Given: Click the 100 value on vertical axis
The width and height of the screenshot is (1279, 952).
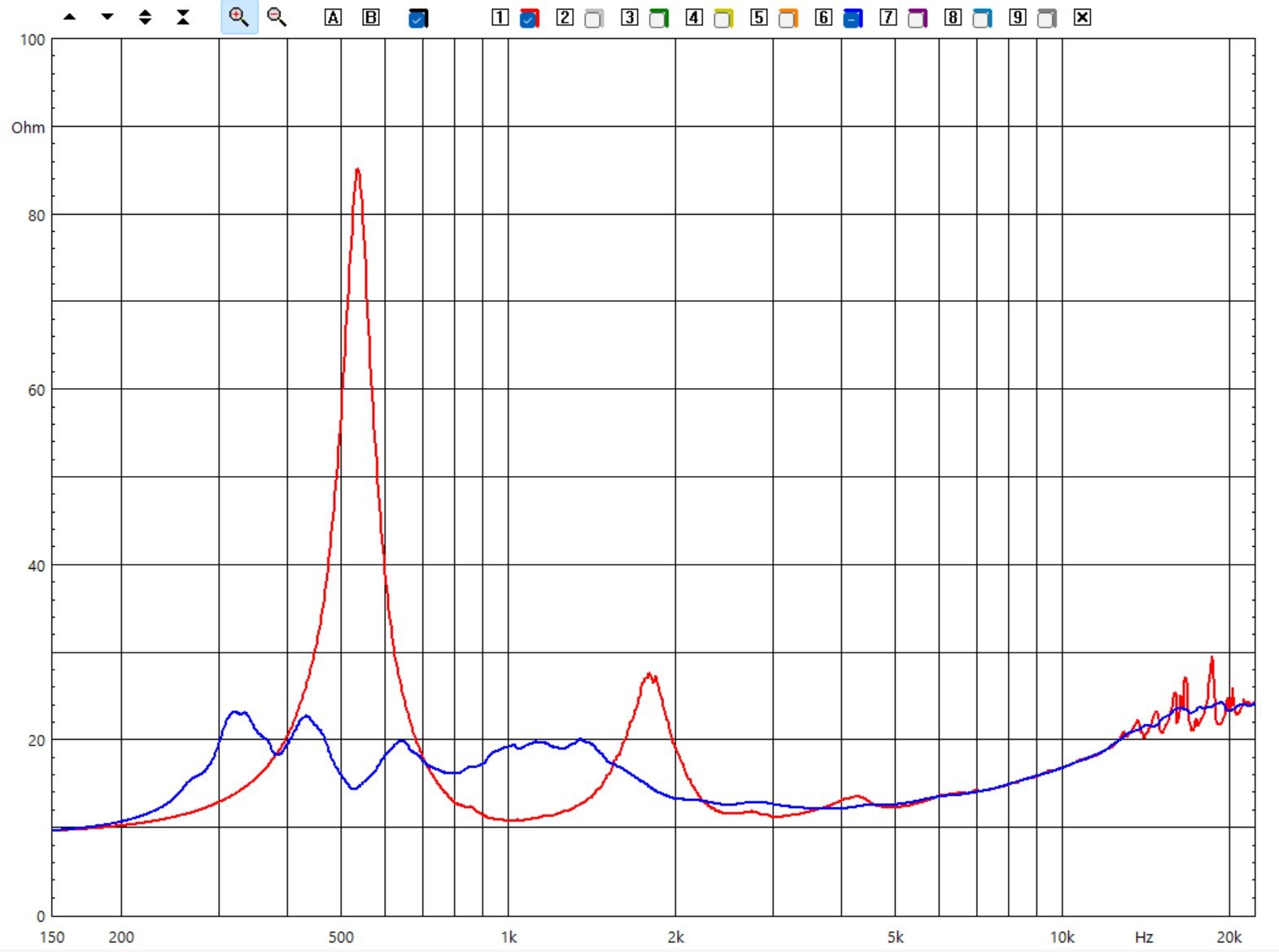Looking at the screenshot, I should click(33, 40).
